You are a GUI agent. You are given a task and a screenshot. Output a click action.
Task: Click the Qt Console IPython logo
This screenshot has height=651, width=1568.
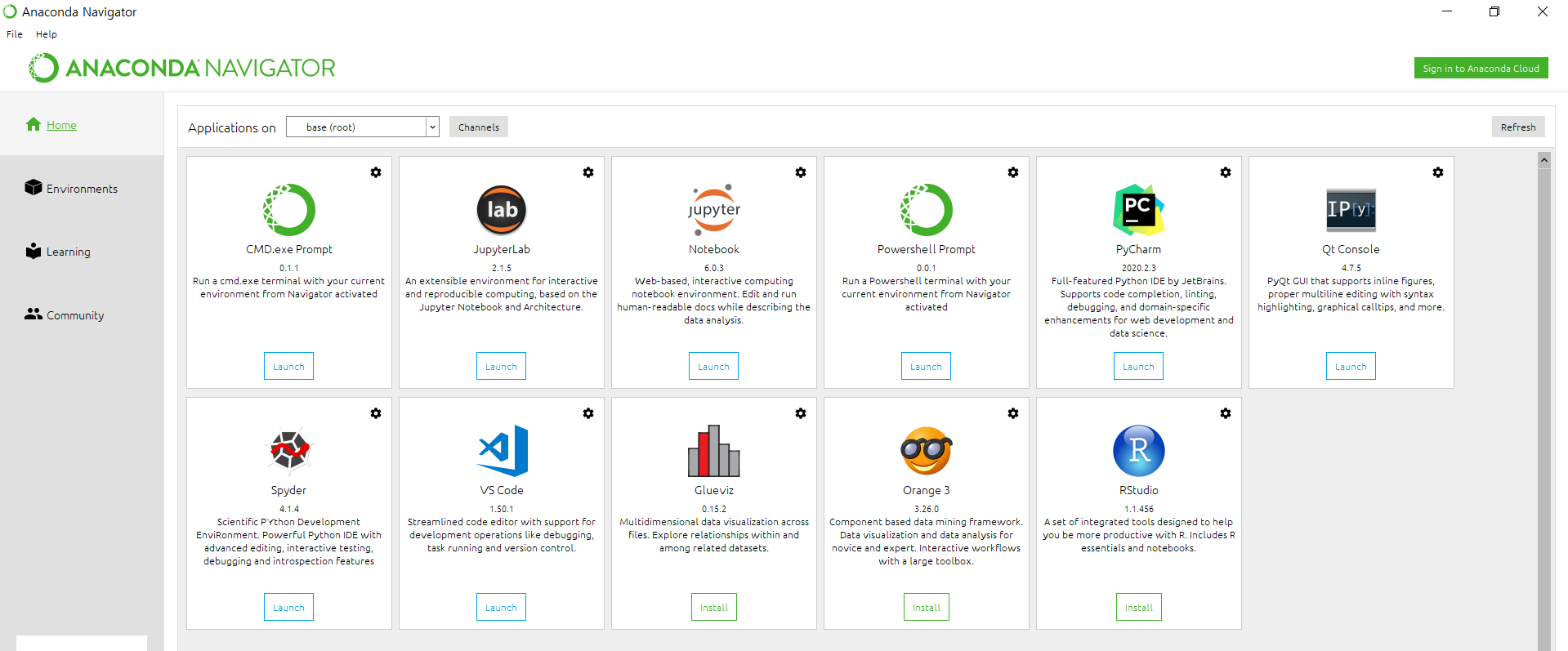click(x=1351, y=210)
